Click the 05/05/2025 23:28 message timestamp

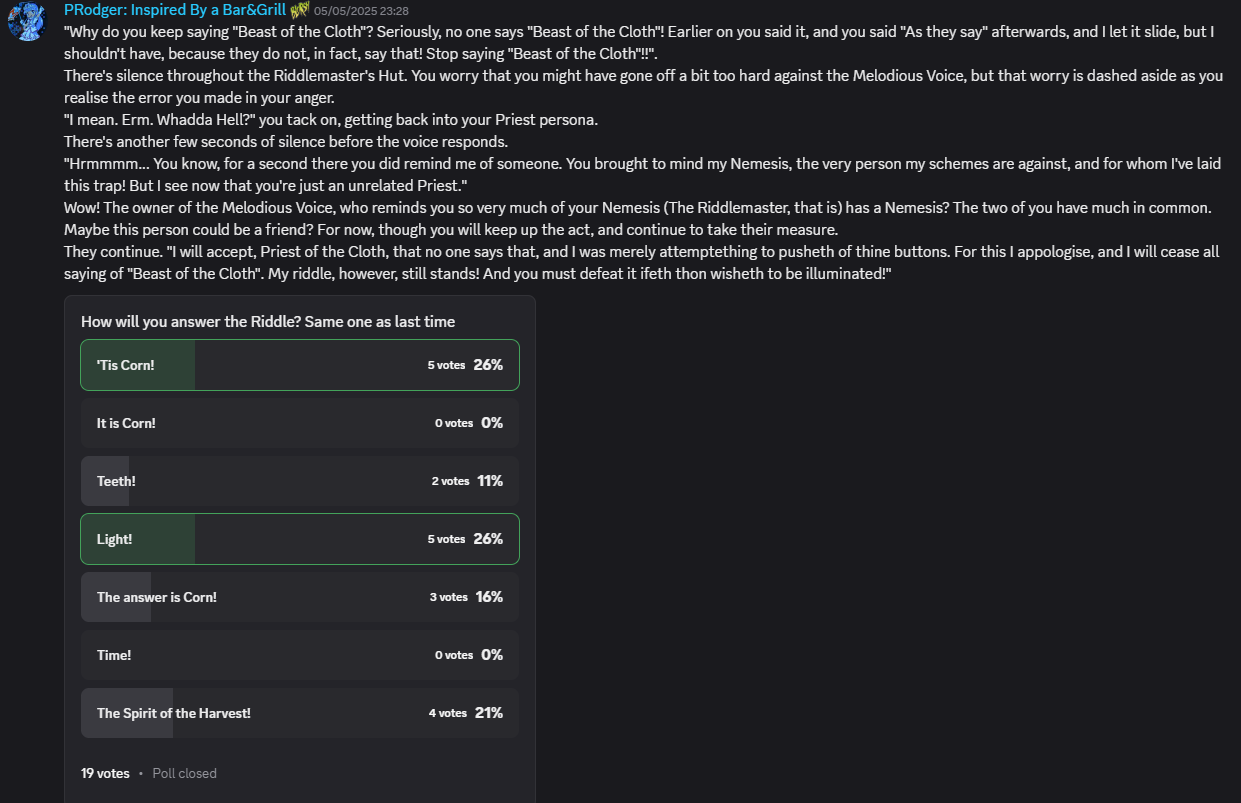(361, 11)
